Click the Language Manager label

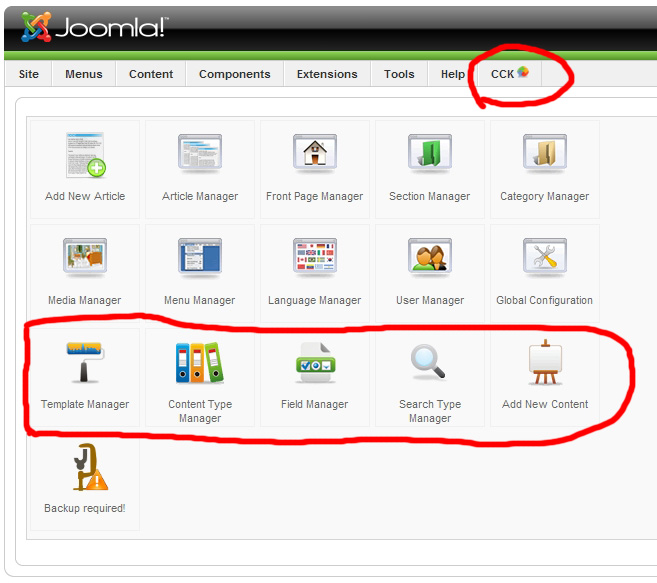tap(315, 300)
